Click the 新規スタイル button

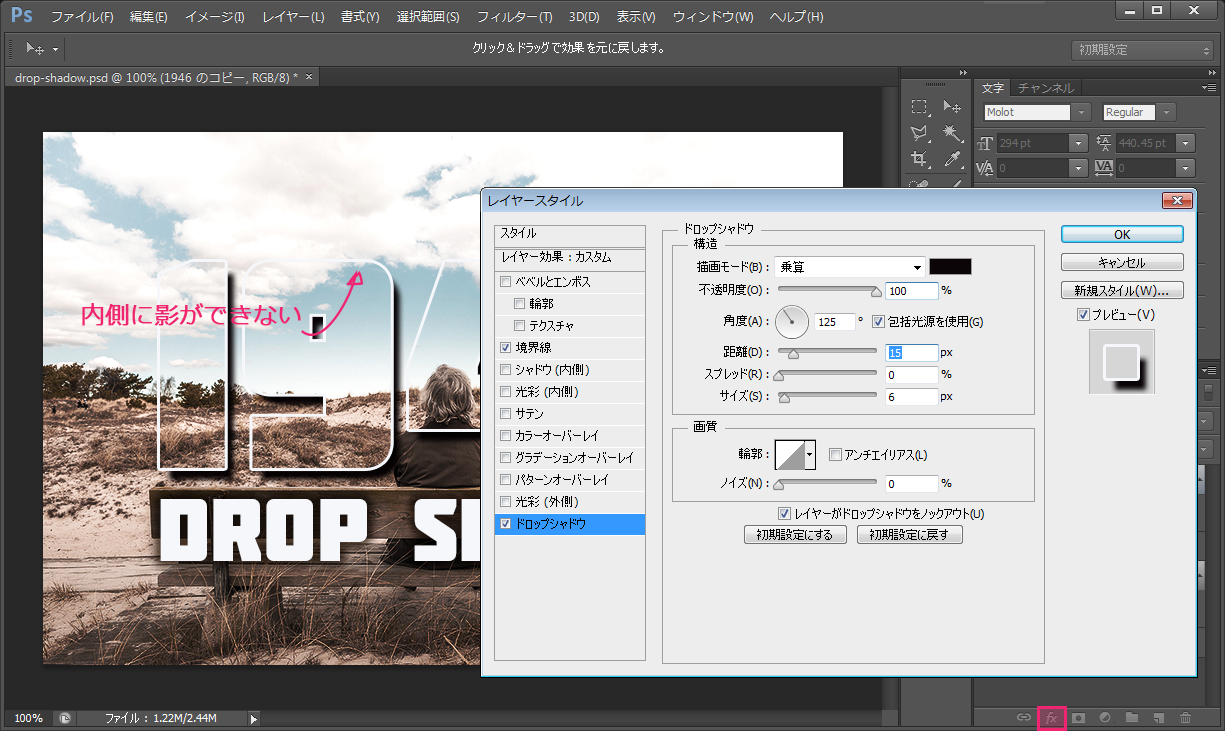[1121, 290]
